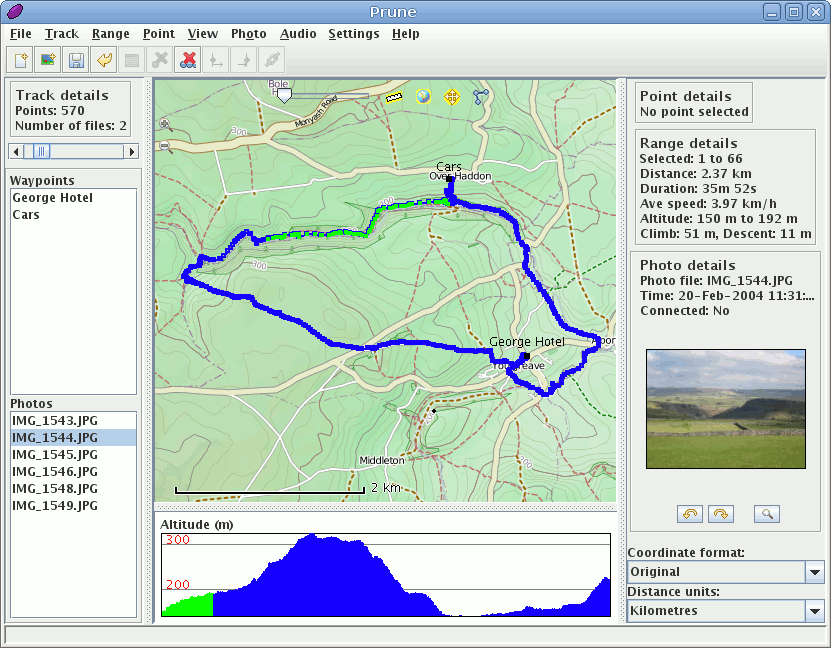Toggle the scale bar display on map
The image size is (831, 648).
click(393, 97)
